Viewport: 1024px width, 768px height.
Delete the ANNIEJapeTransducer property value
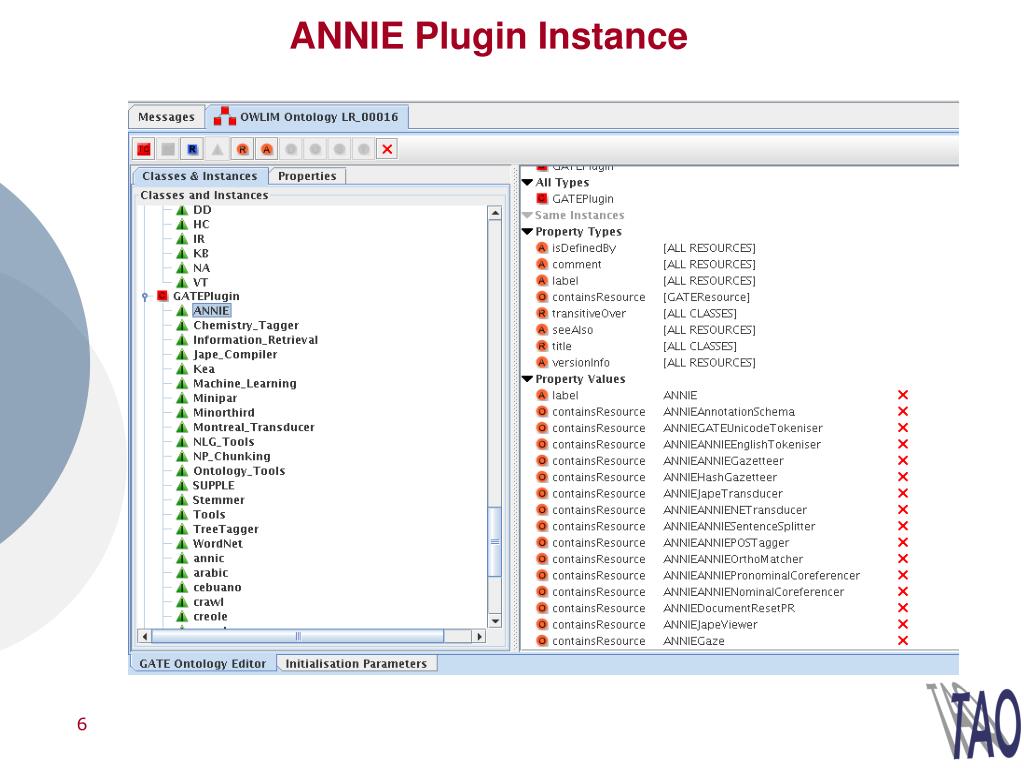point(903,493)
